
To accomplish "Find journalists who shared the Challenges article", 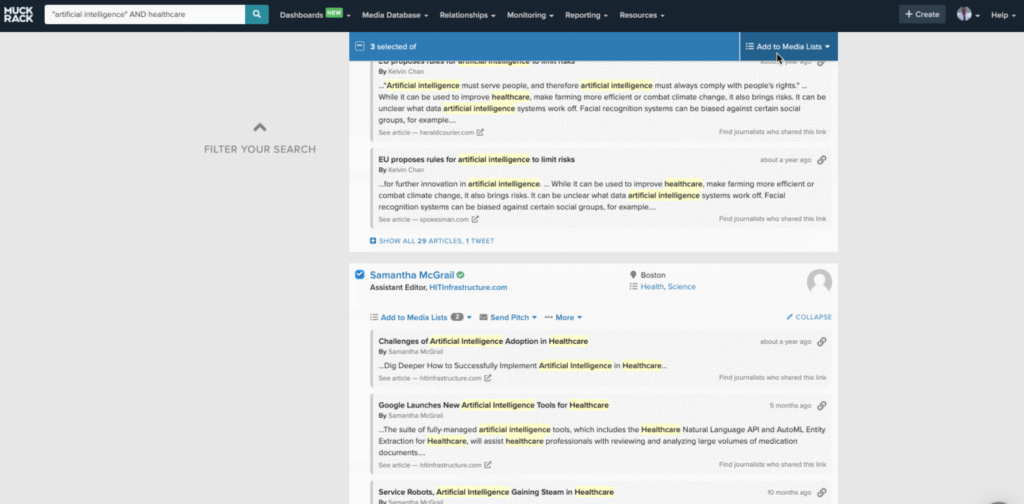I will click(773, 378).
